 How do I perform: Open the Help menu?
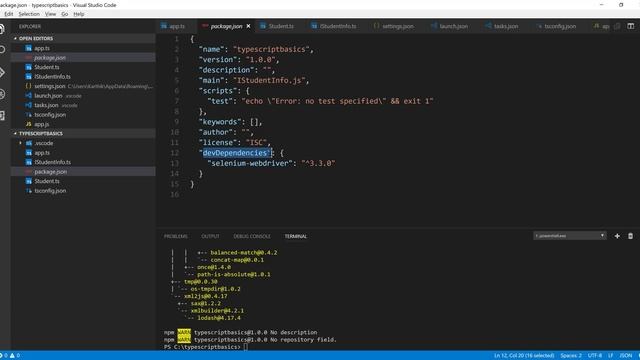79,14
